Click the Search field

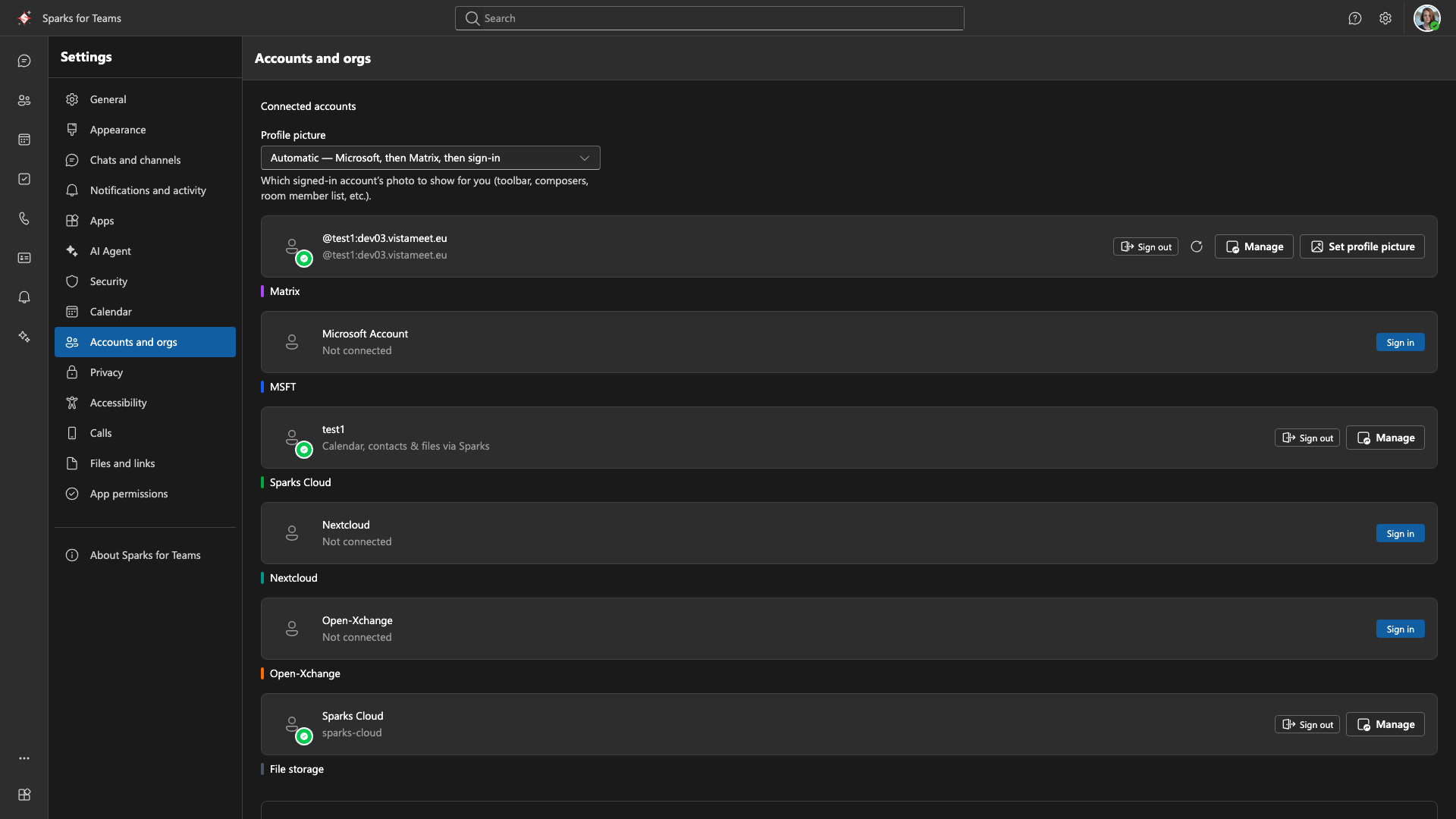click(x=709, y=18)
